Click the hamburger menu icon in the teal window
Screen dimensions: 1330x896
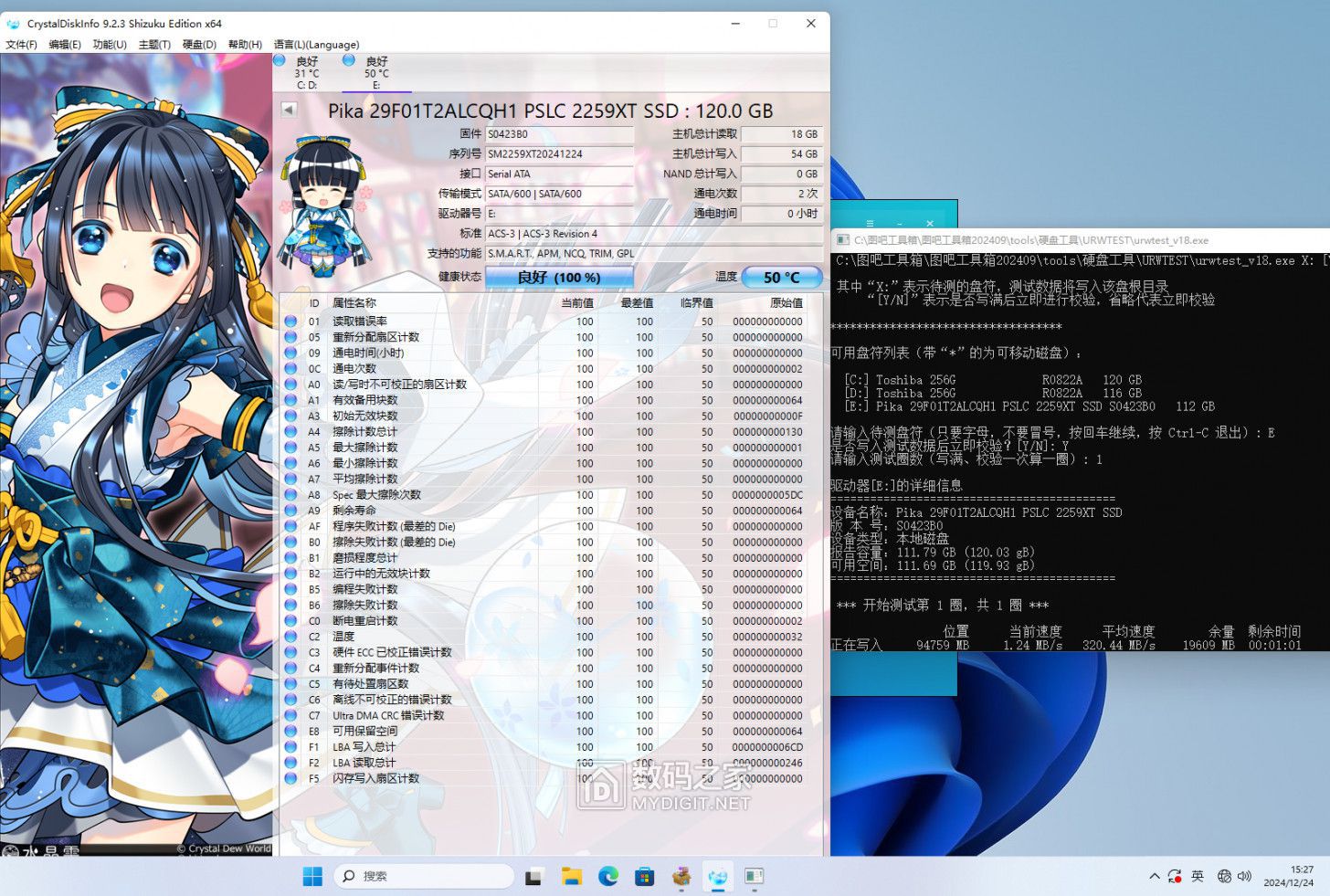871,223
